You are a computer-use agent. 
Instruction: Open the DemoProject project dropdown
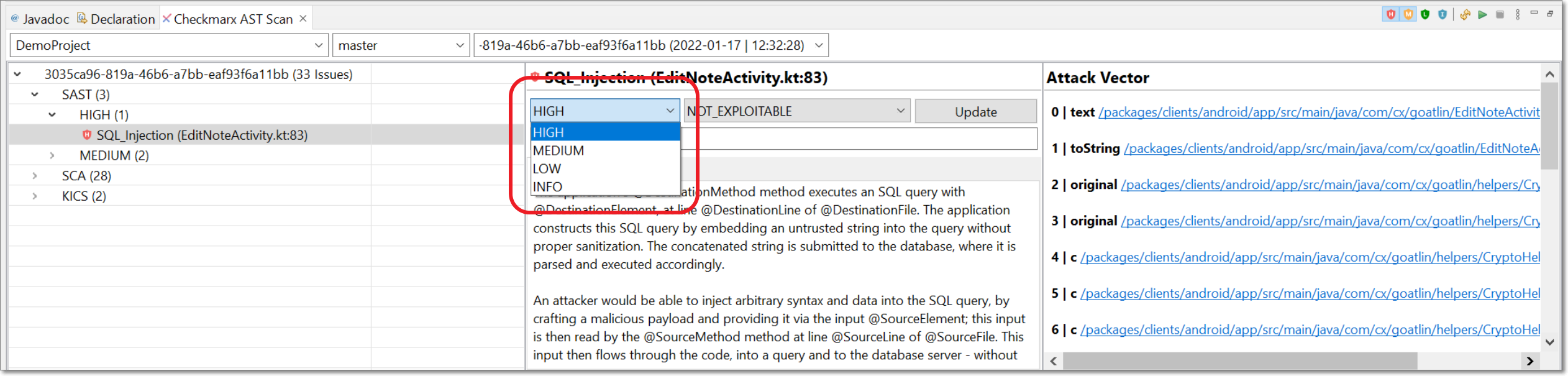170,45
